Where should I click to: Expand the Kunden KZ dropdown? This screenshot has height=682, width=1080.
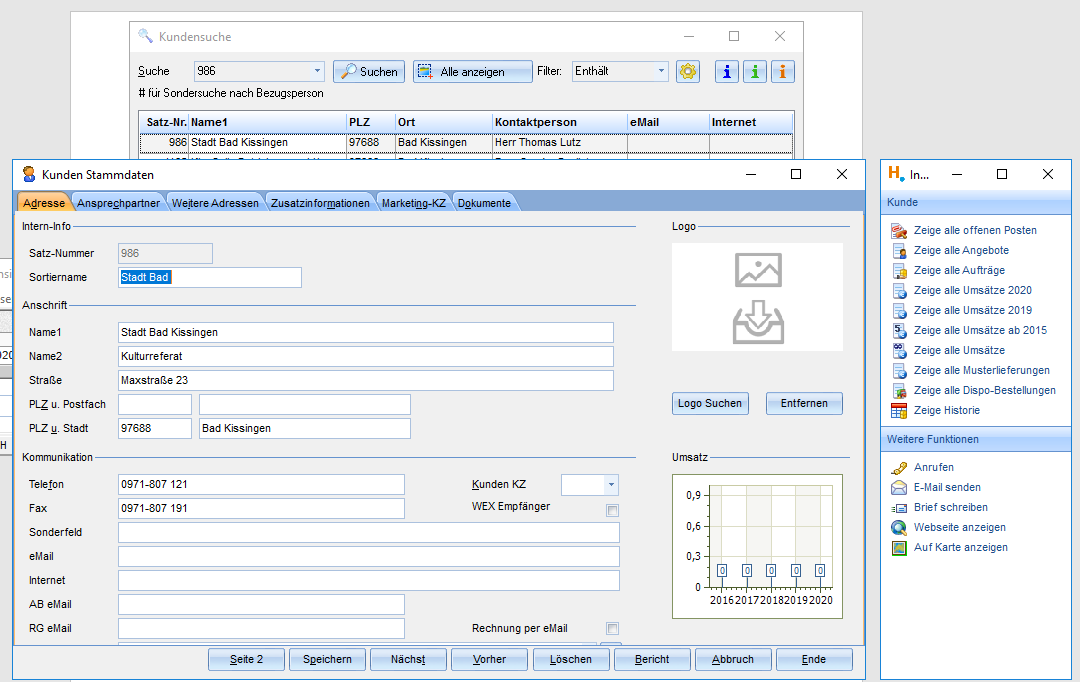[x=610, y=485]
